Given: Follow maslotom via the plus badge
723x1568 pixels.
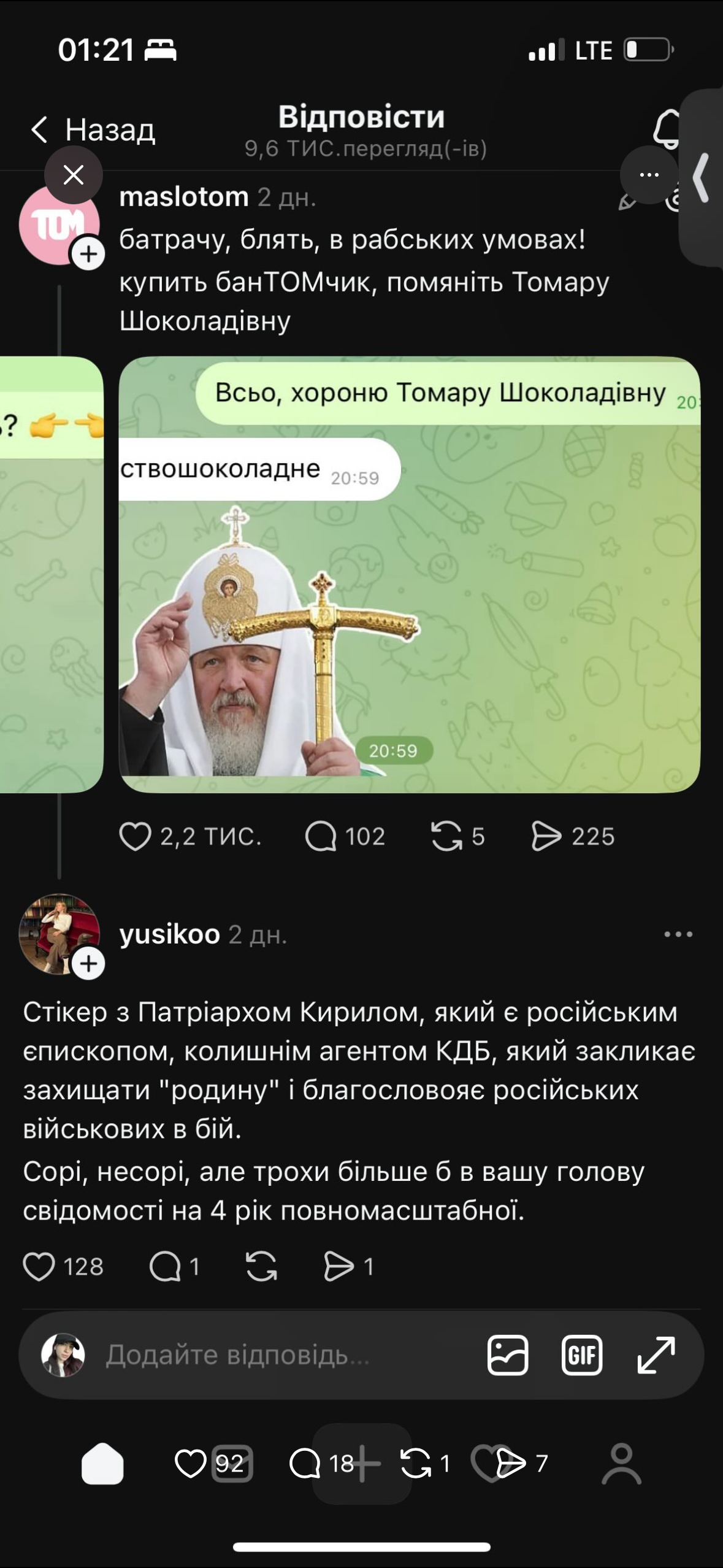Looking at the screenshot, I should (x=88, y=254).
